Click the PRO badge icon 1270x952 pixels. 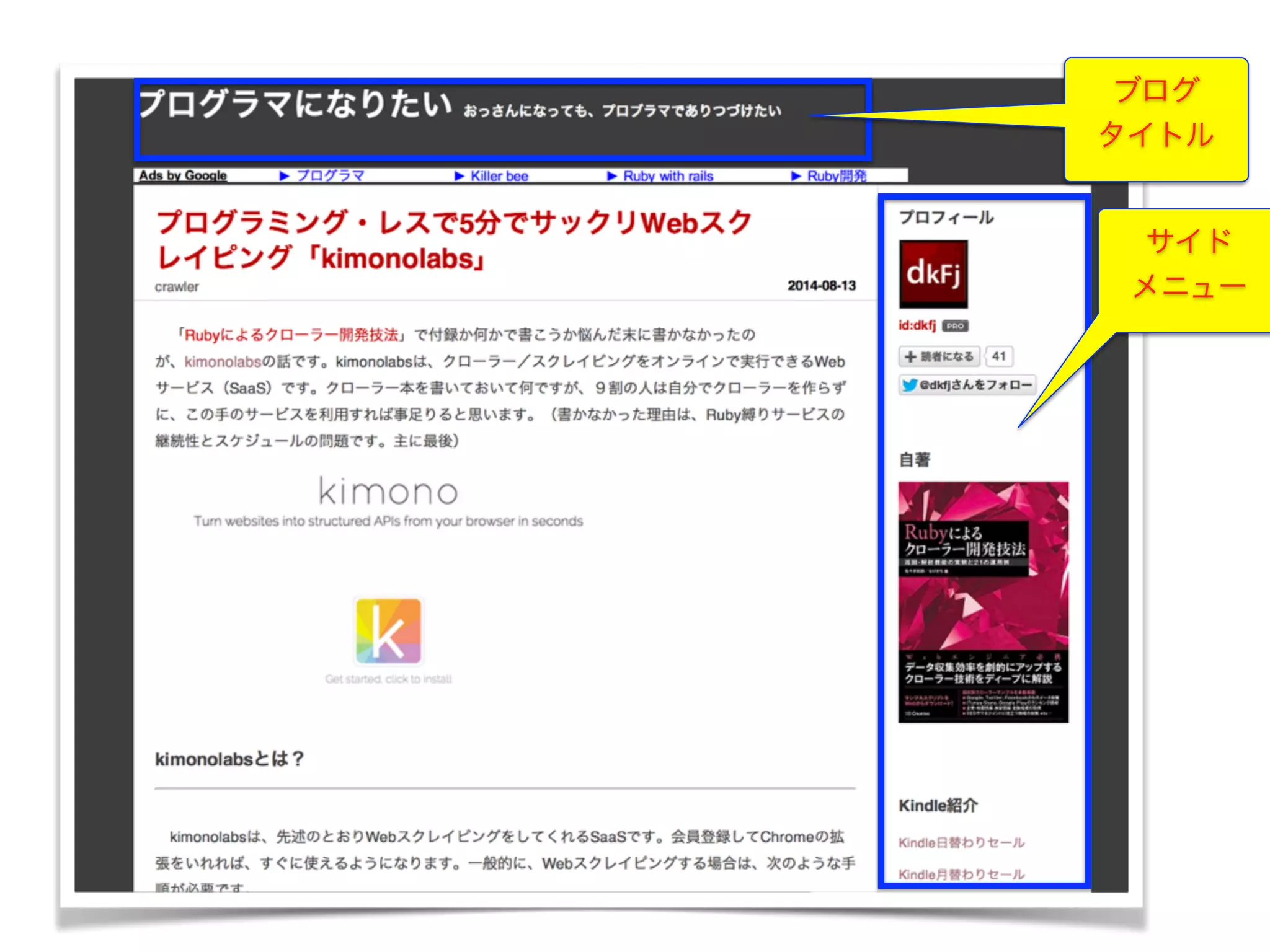click(955, 326)
